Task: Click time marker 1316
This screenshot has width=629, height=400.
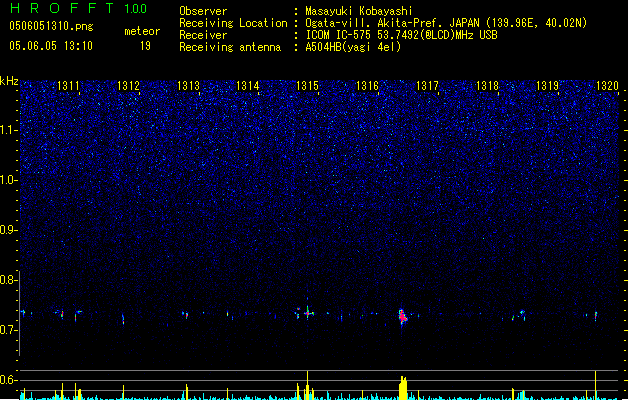Action: [x=367, y=86]
